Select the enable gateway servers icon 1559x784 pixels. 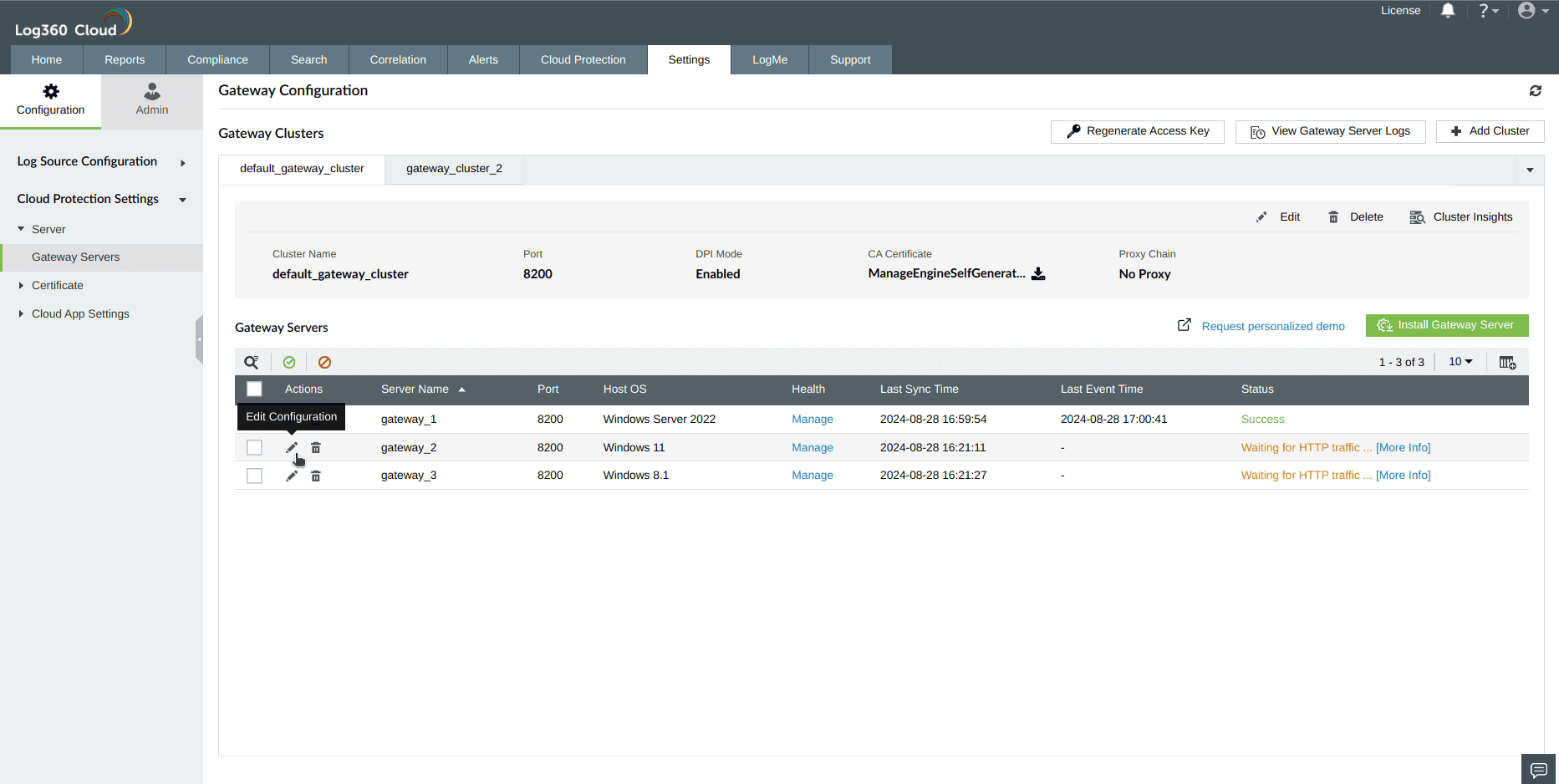(289, 362)
